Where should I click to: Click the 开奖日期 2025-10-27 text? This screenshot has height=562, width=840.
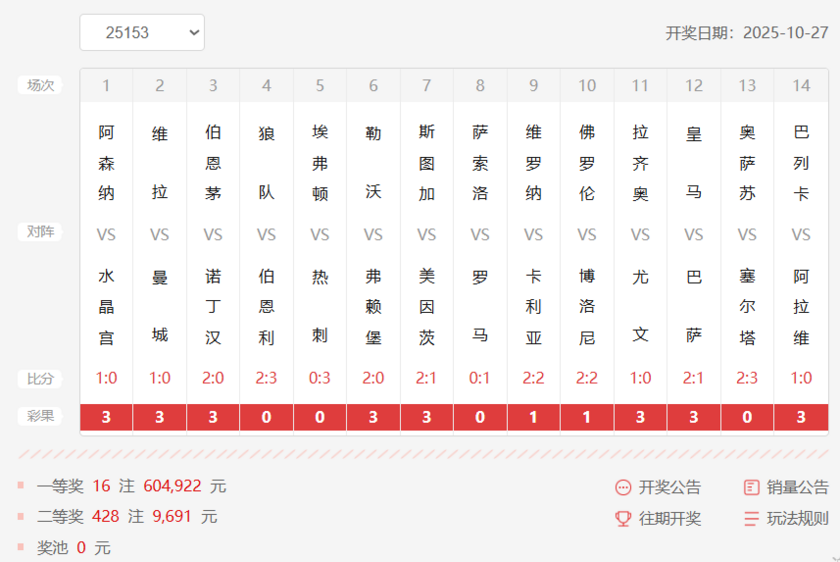(x=747, y=33)
